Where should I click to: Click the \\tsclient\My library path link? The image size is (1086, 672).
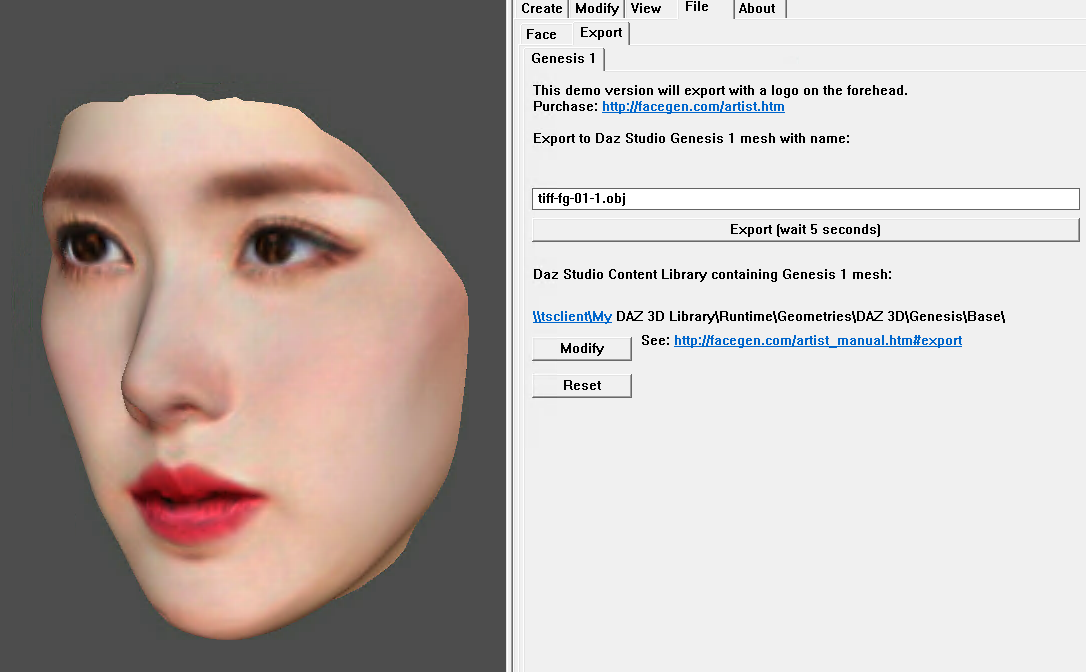point(572,315)
